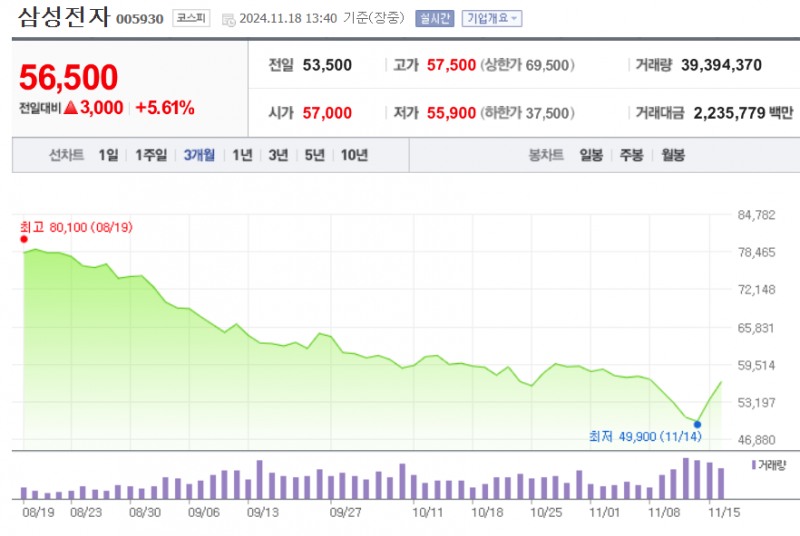Select the 3개월 chart period
The width and height of the screenshot is (800, 536).
coord(200,155)
